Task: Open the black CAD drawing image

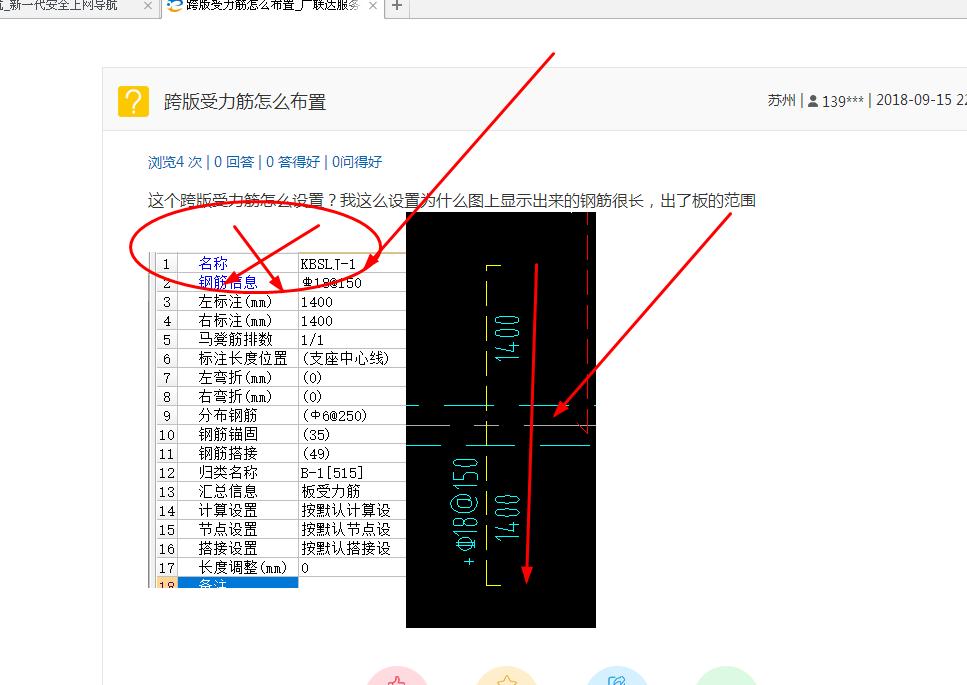Action: point(501,420)
